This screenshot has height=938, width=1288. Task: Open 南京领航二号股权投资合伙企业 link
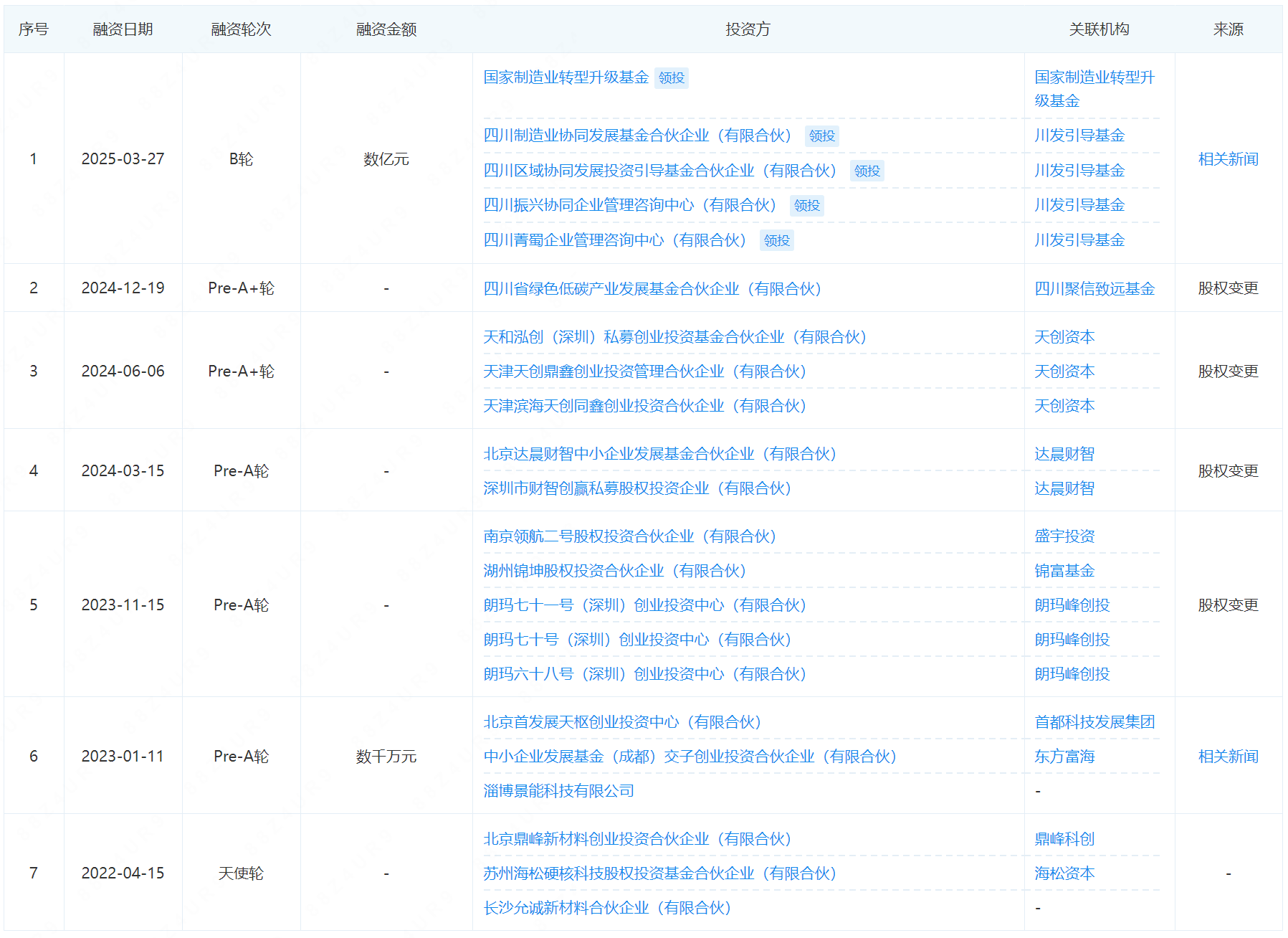630,536
